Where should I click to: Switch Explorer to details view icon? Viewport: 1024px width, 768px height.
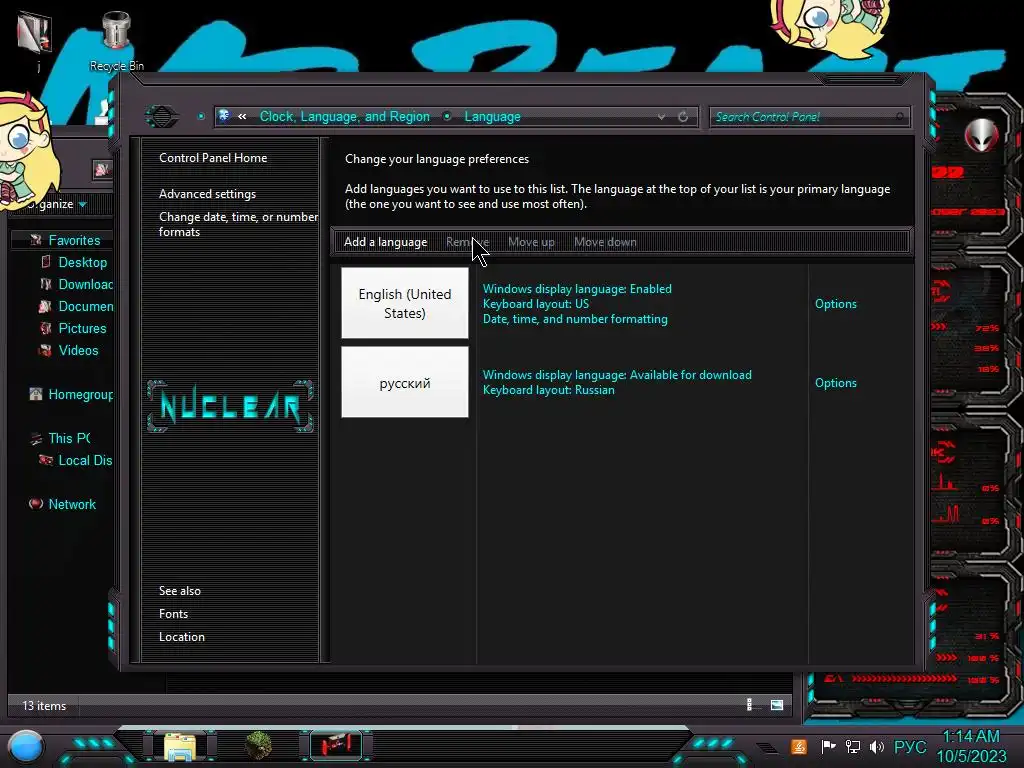(750, 705)
